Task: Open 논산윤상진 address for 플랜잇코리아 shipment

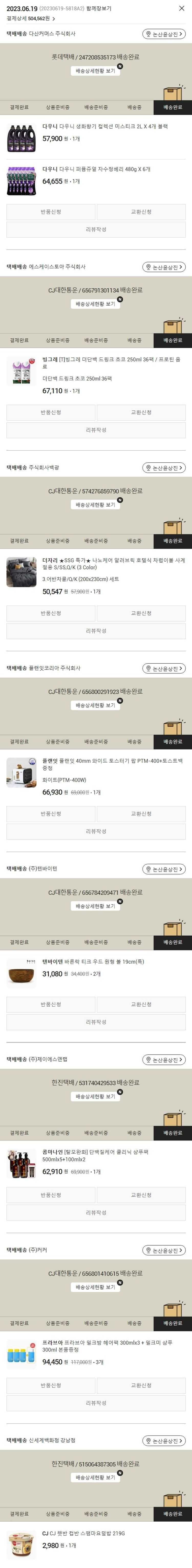Action: pyautogui.click(x=164, y=668)
